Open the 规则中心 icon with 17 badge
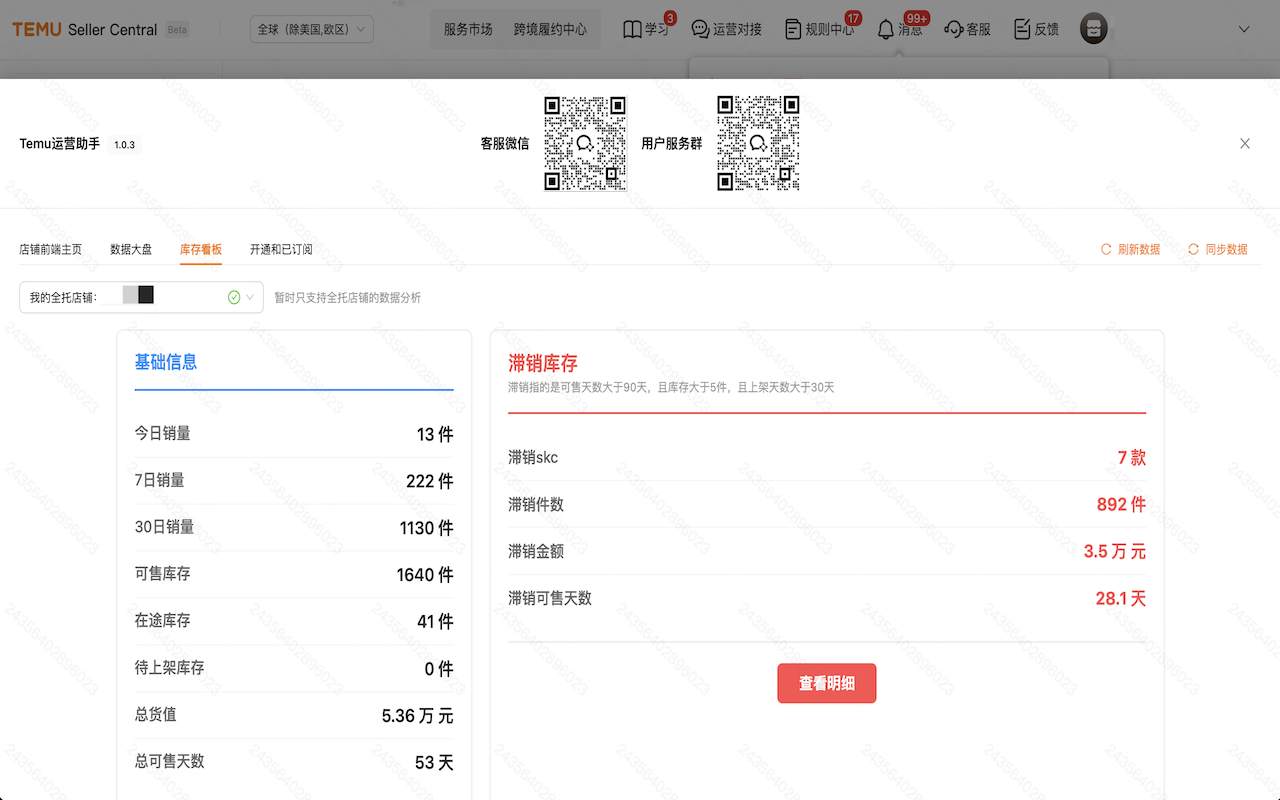This screenshot has height=800, width=1280. pos(820,29)
